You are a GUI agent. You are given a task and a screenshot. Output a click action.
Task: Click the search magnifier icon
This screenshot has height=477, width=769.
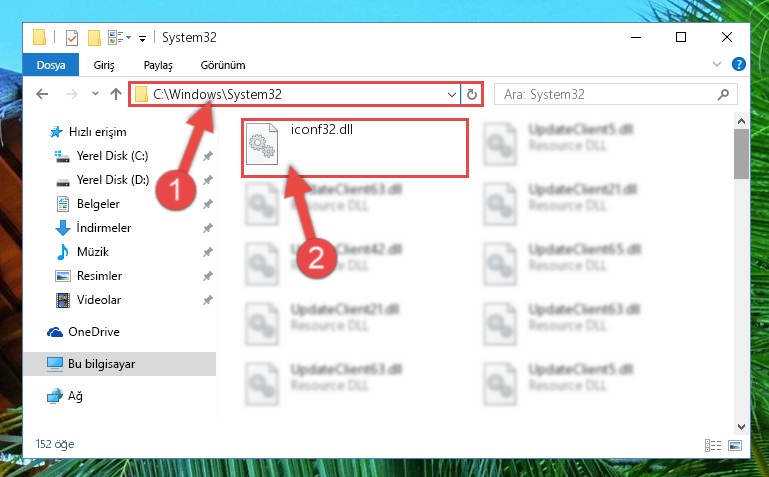(x=723, y=94)
